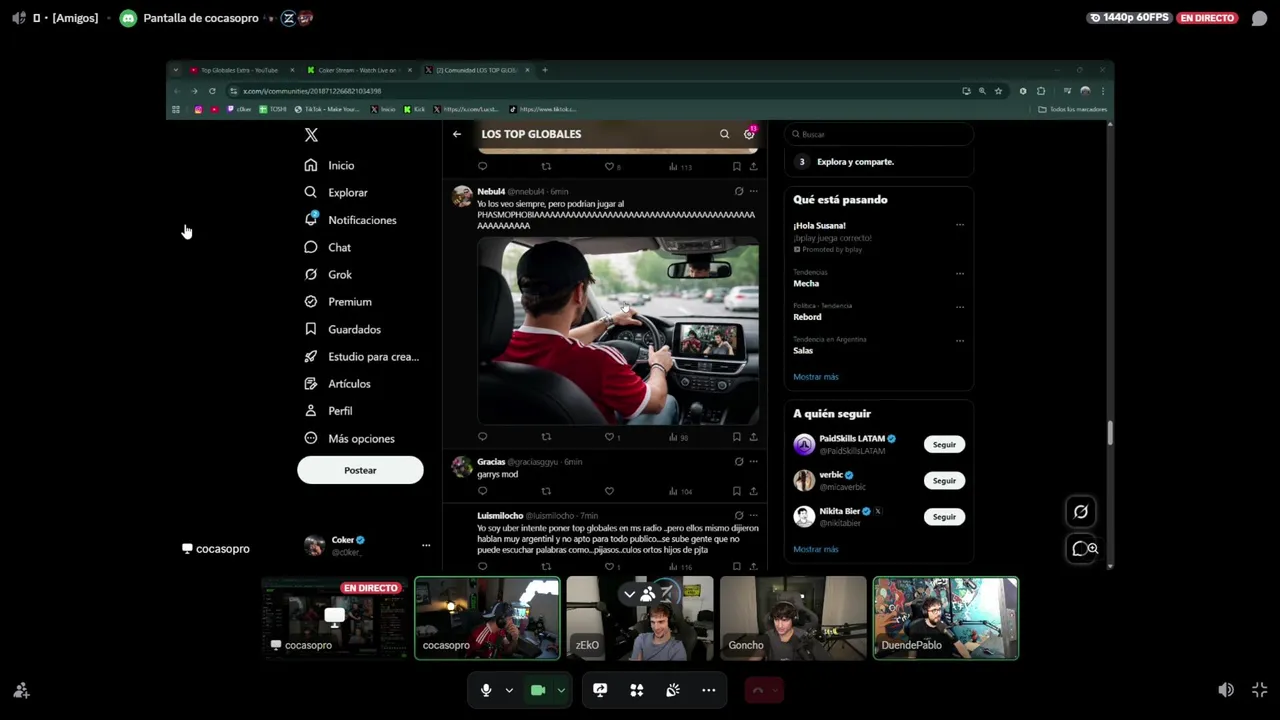The width and height of the screenshot is (1280, 720).
Task: Open the car selfie image in Nebul4's post
Action: (618, 331)
